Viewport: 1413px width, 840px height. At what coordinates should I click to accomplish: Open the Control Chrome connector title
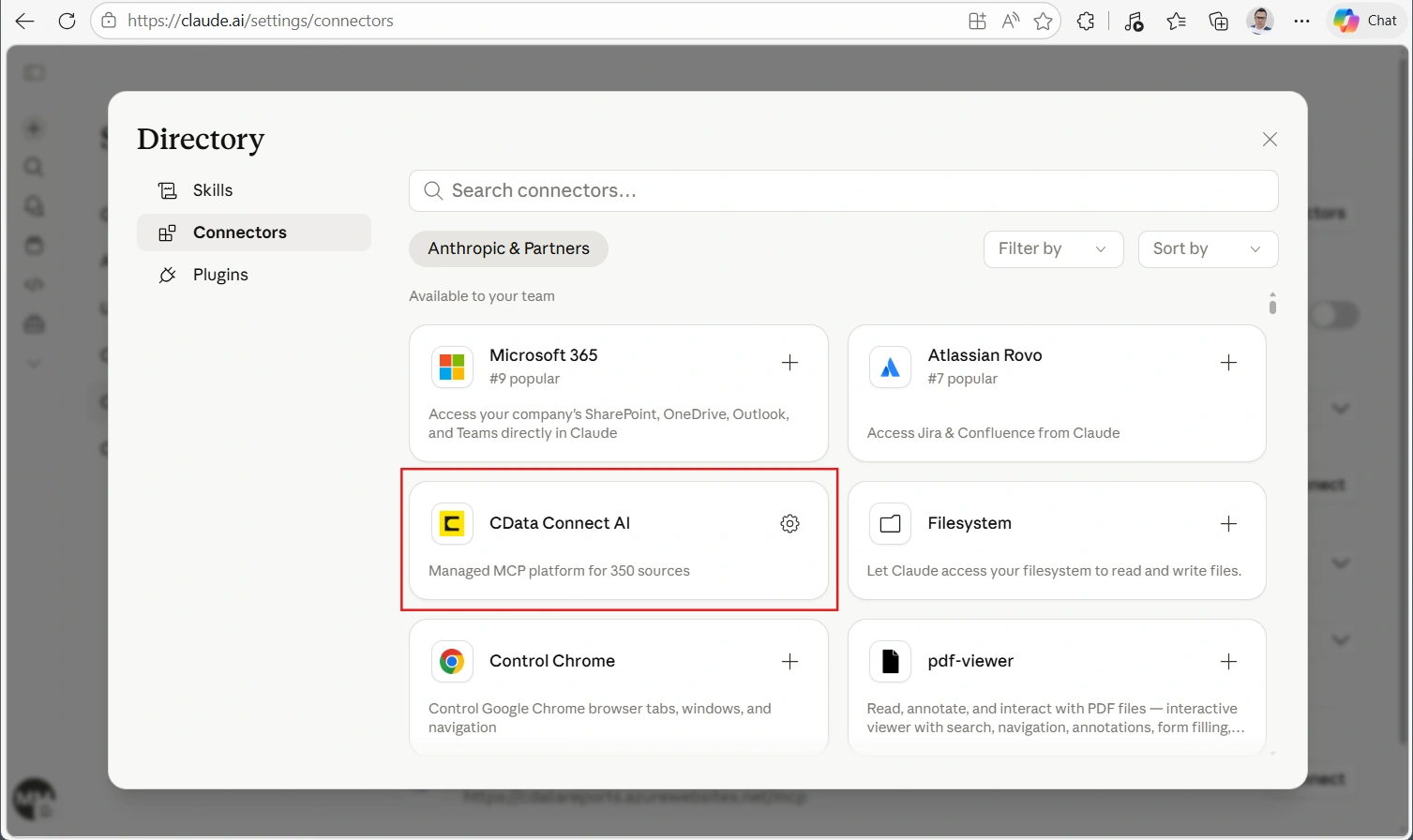coord(552,661)
